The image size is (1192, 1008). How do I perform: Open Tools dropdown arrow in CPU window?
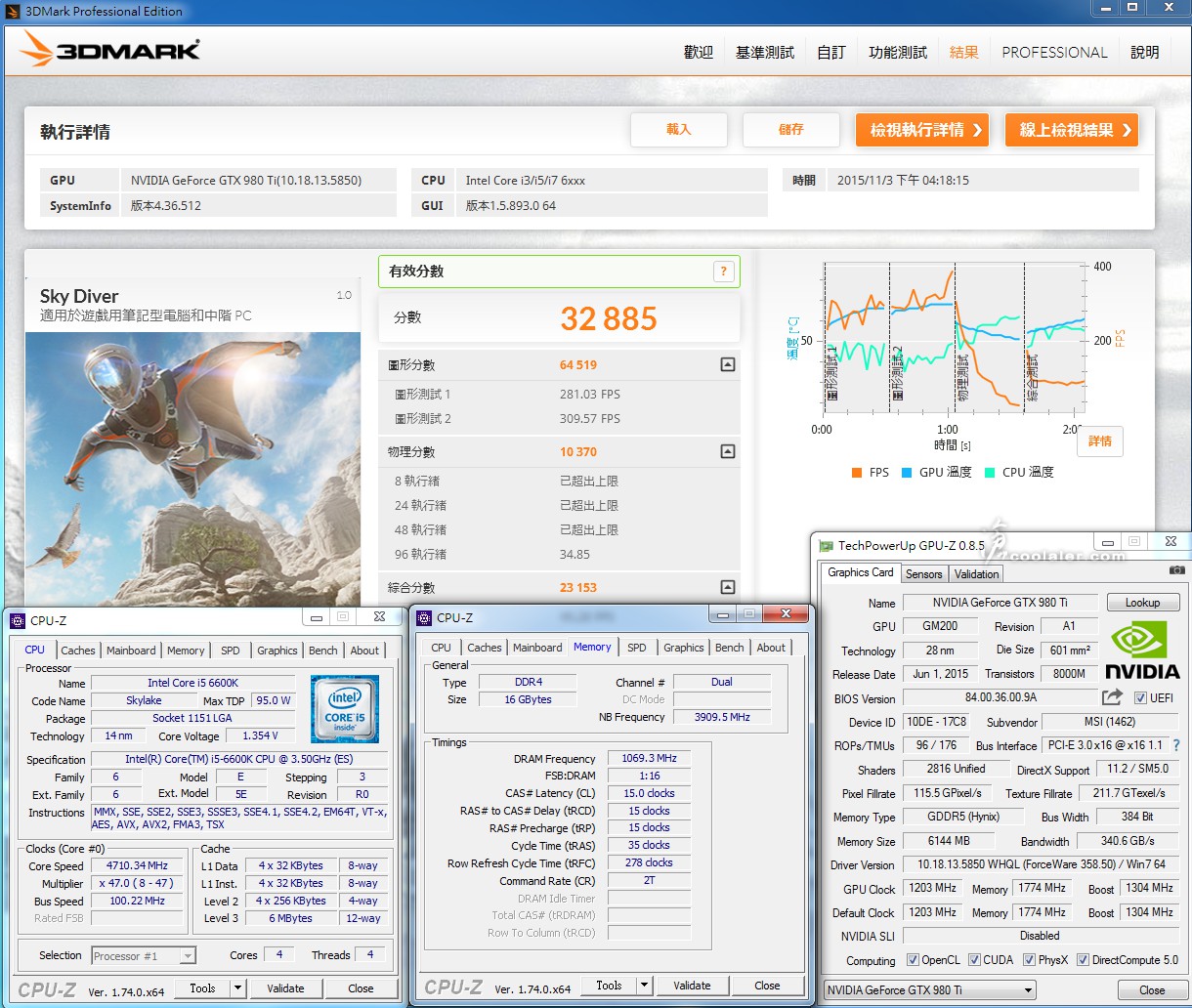[x=237, y=987]
